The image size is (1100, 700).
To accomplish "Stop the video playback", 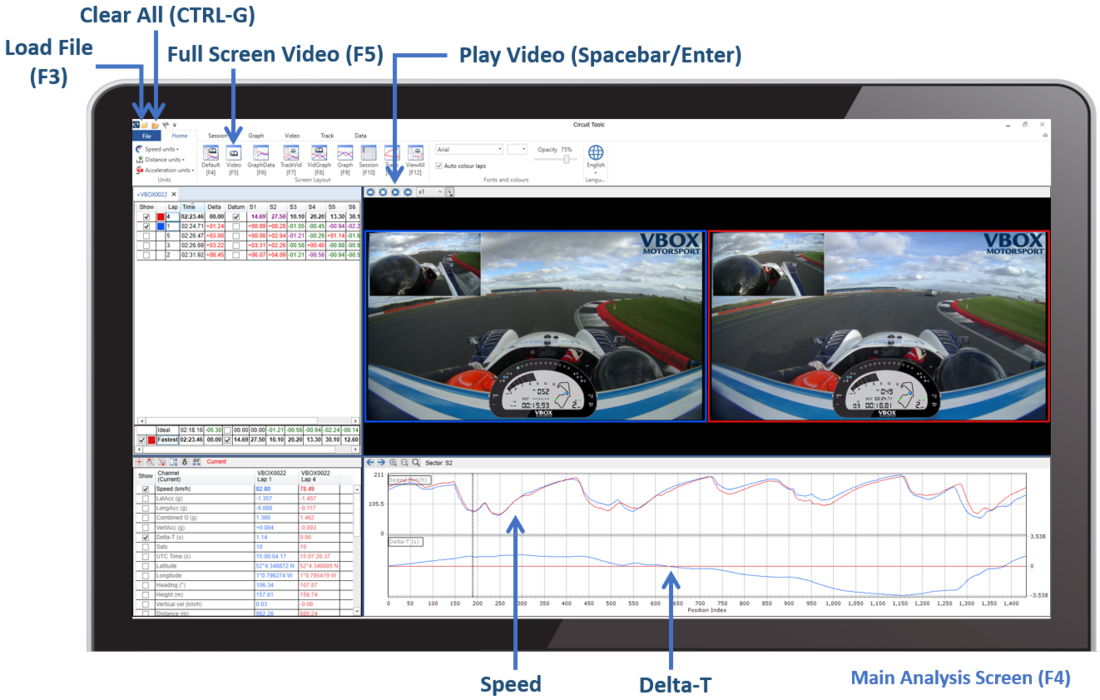I will [383, 192].
